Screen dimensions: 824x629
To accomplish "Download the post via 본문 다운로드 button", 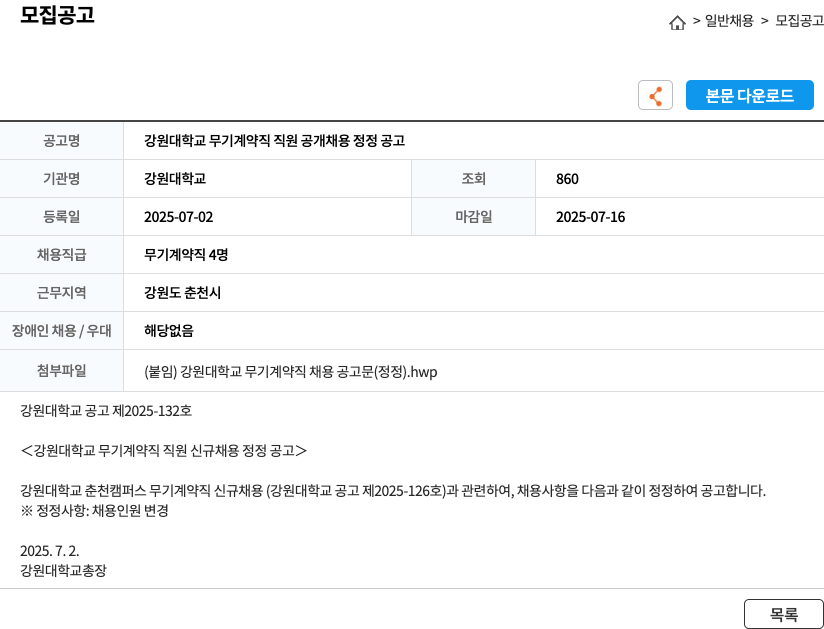I will [x=749, y=95].
